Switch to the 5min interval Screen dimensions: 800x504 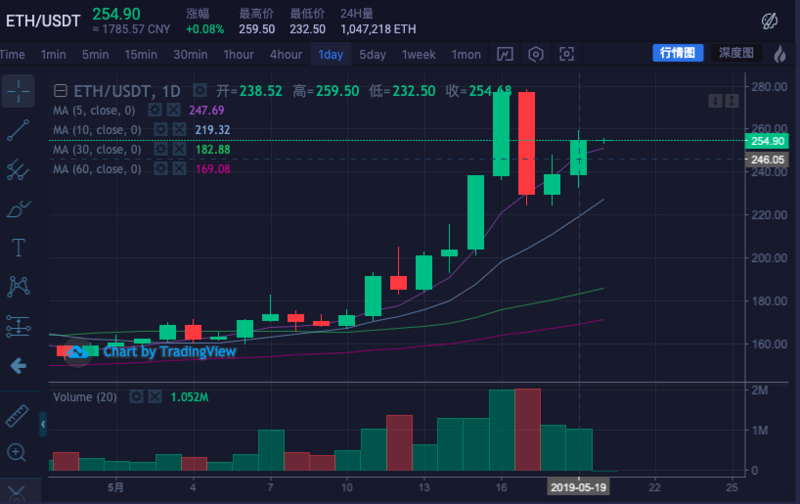point(95,55)
